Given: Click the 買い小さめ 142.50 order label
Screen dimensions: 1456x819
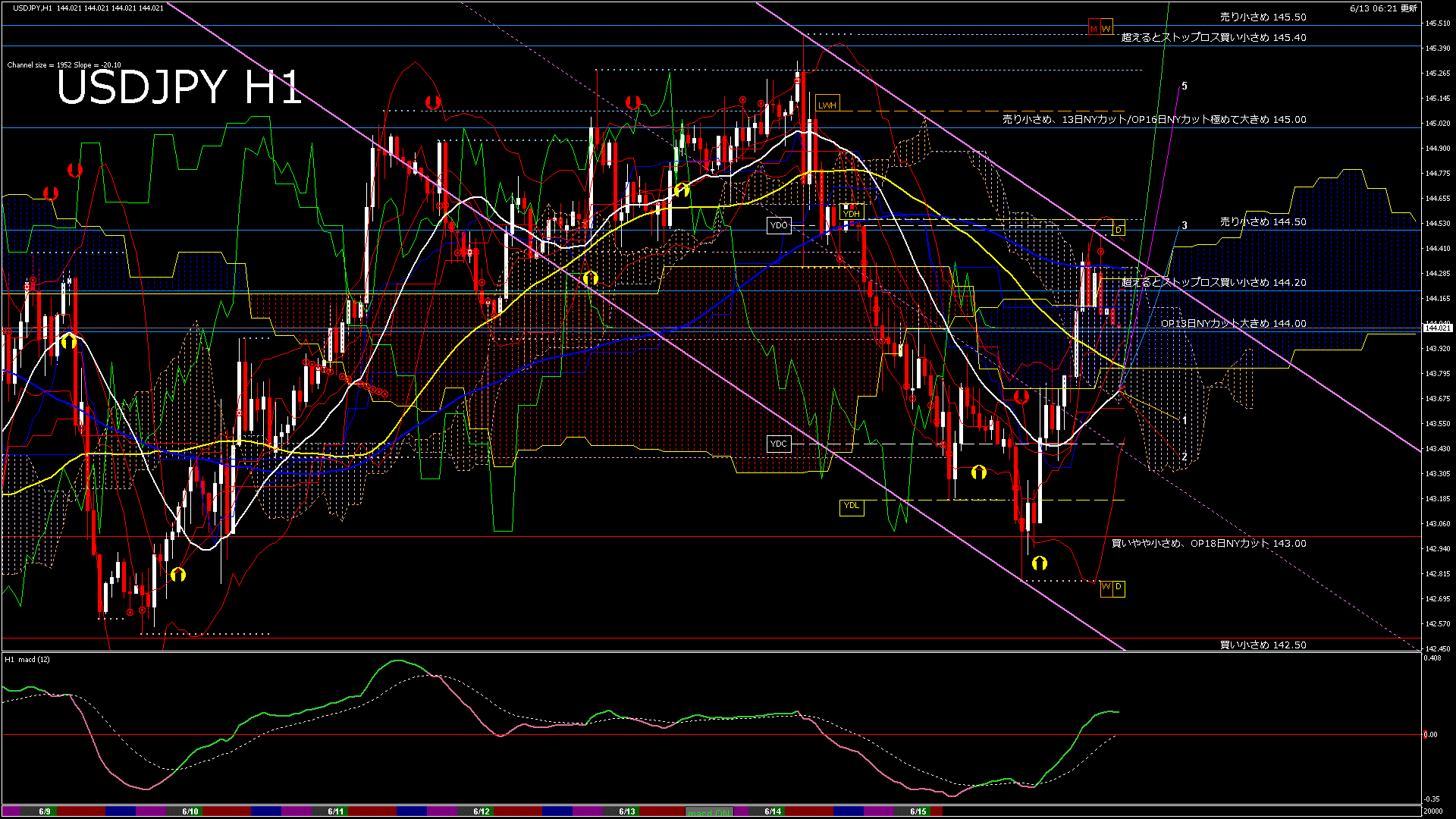Looking at the screenshot, I should point(1263,645).
